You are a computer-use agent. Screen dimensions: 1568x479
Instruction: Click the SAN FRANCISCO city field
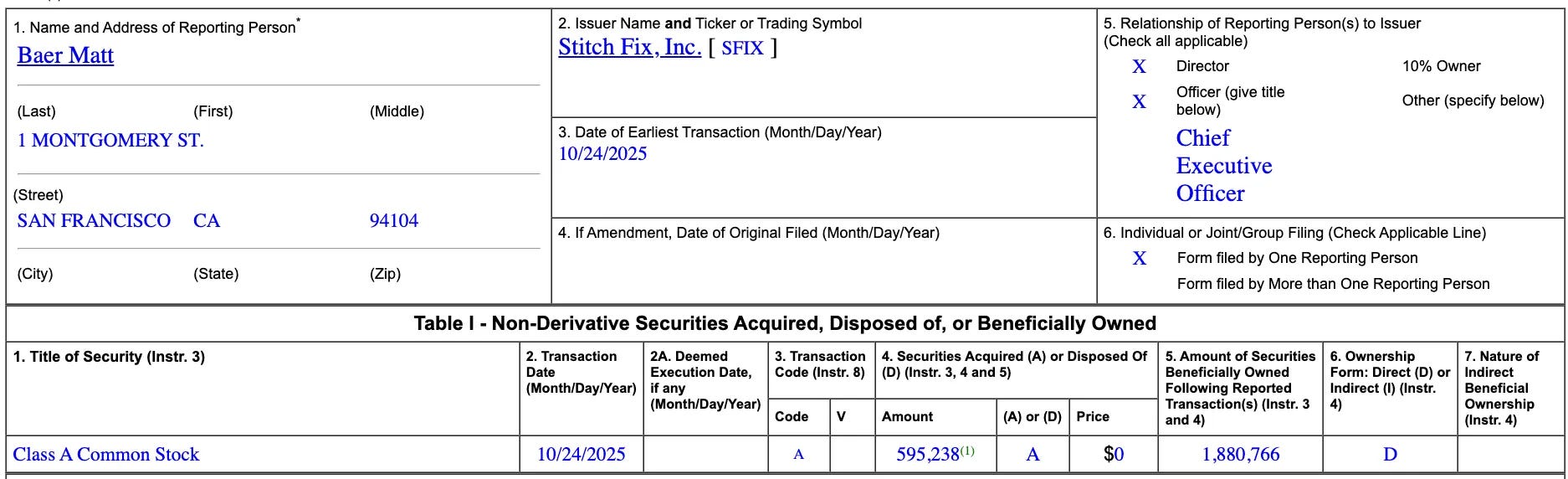(x=94, y=221)
